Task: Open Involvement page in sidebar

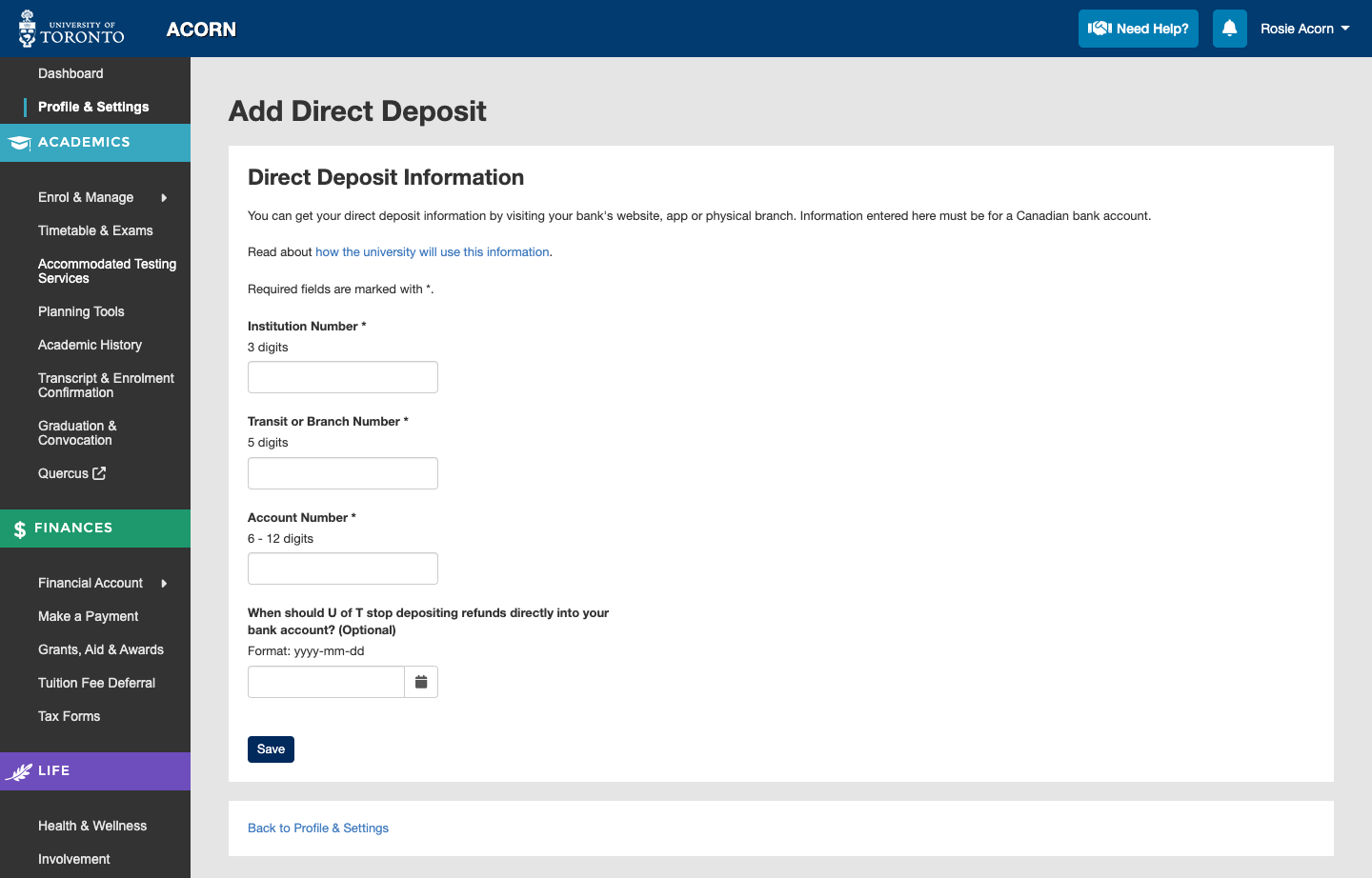Action: 74,859
